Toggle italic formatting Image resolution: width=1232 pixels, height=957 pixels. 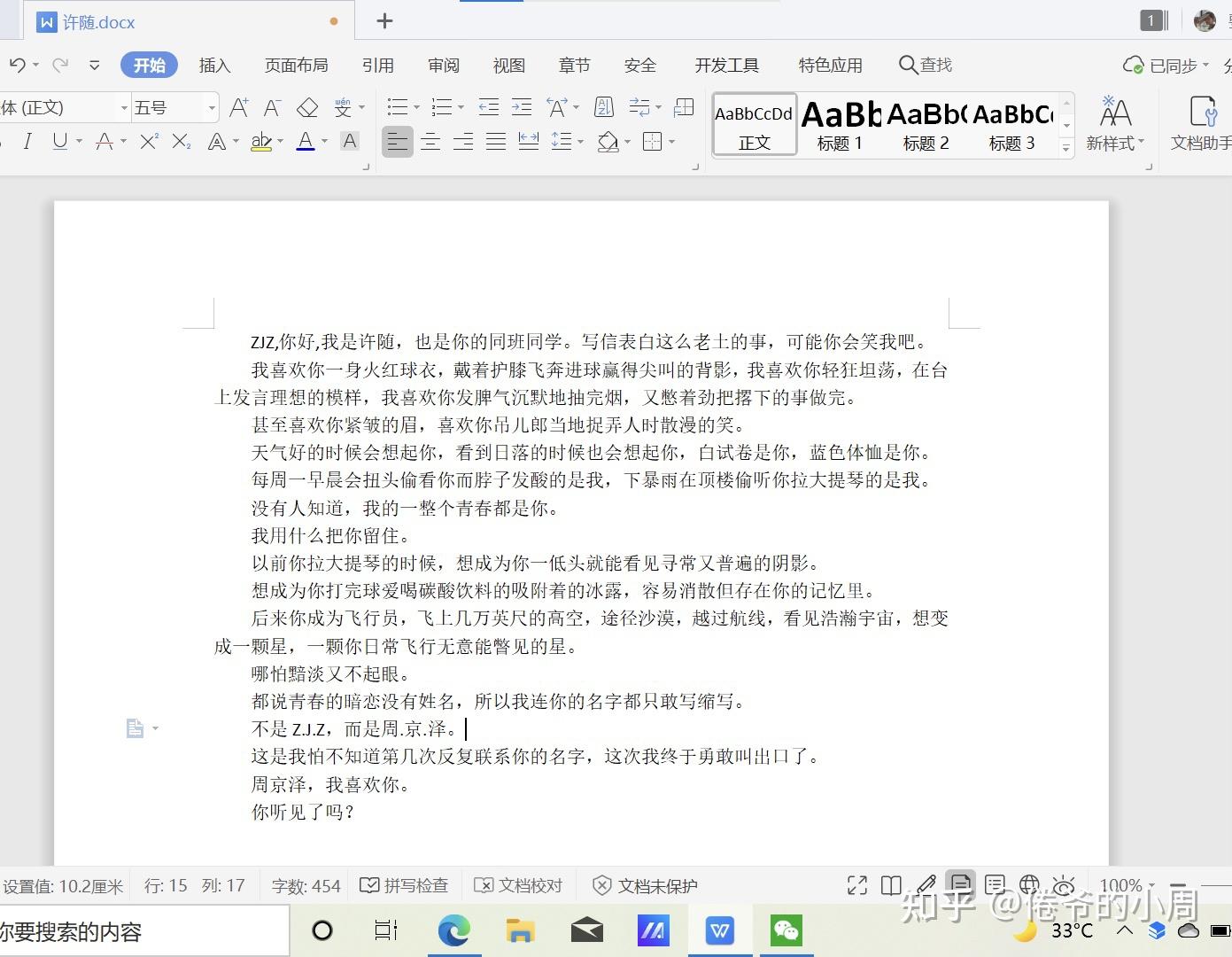click(27, 141)
